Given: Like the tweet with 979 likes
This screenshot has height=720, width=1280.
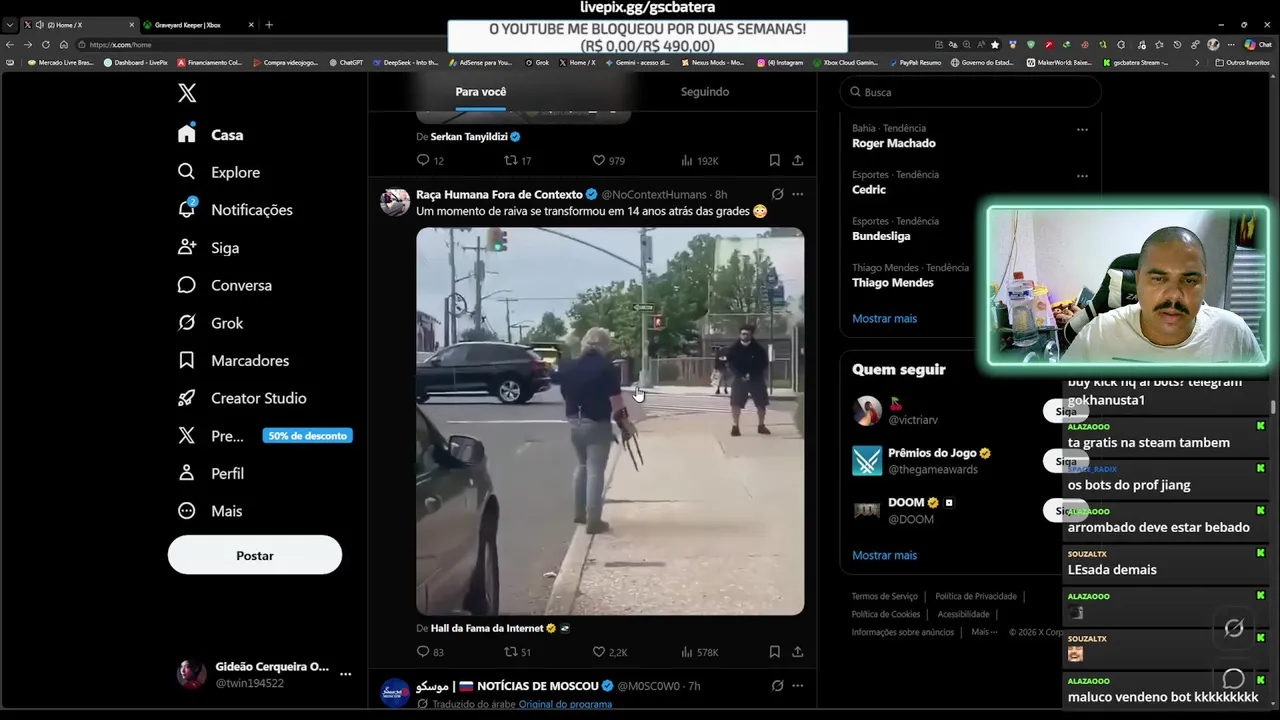Looking at the screenshot, I should tap(608, 160).
